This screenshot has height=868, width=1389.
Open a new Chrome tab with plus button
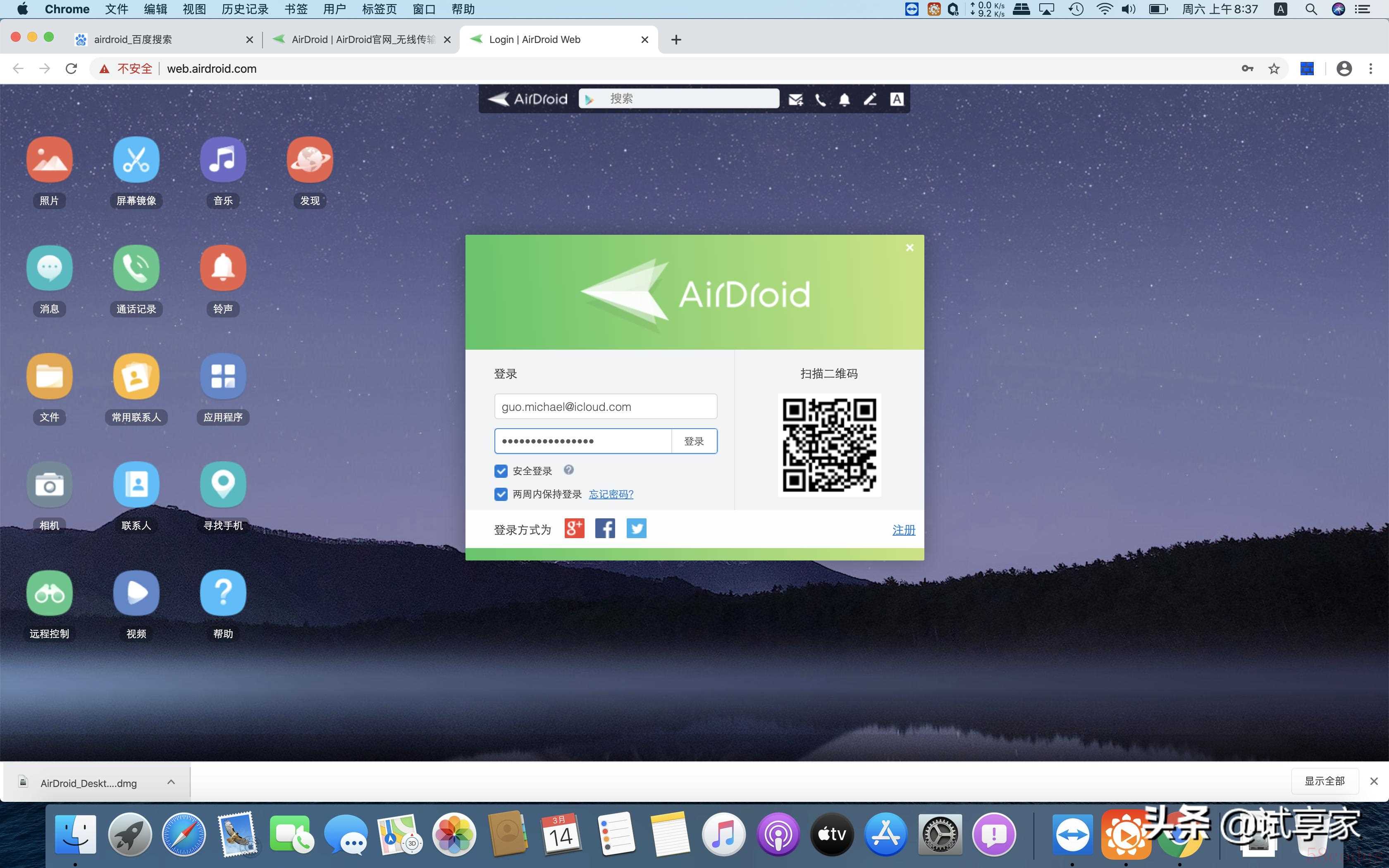point(676,40)
